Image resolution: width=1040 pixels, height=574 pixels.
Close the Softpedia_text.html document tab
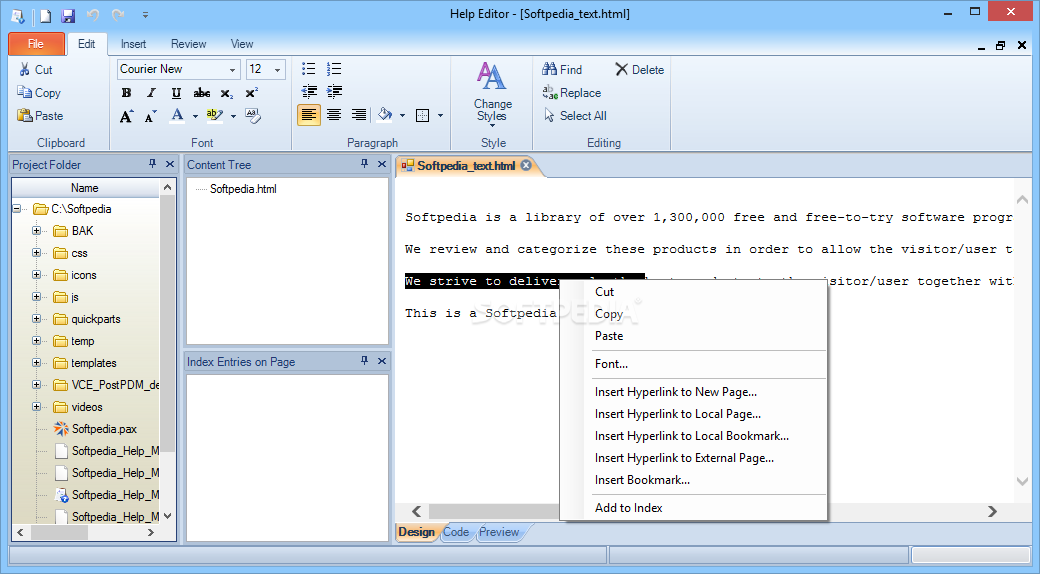[526, 165]
